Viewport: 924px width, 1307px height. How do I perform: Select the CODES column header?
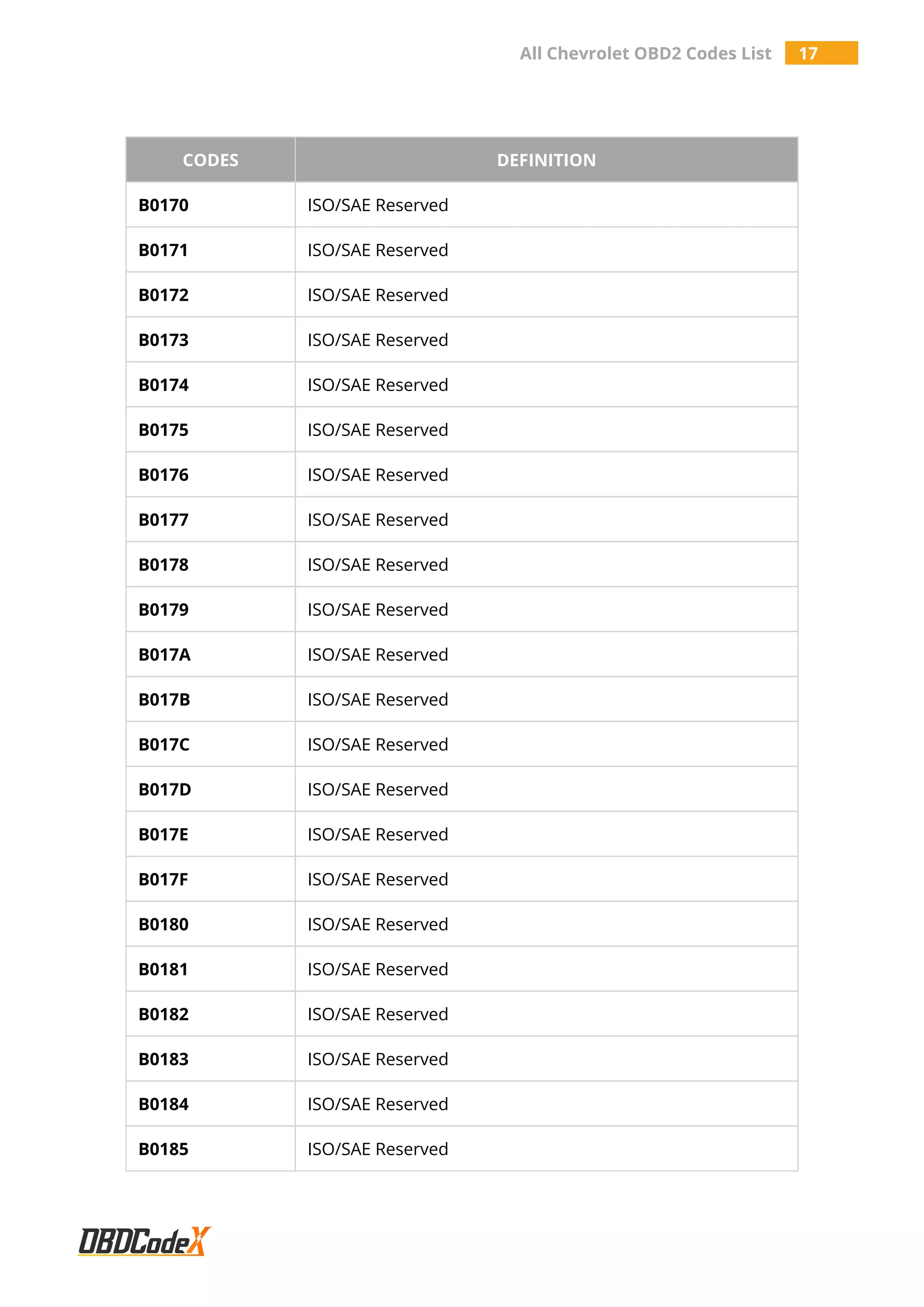click(x=211, y=160)
